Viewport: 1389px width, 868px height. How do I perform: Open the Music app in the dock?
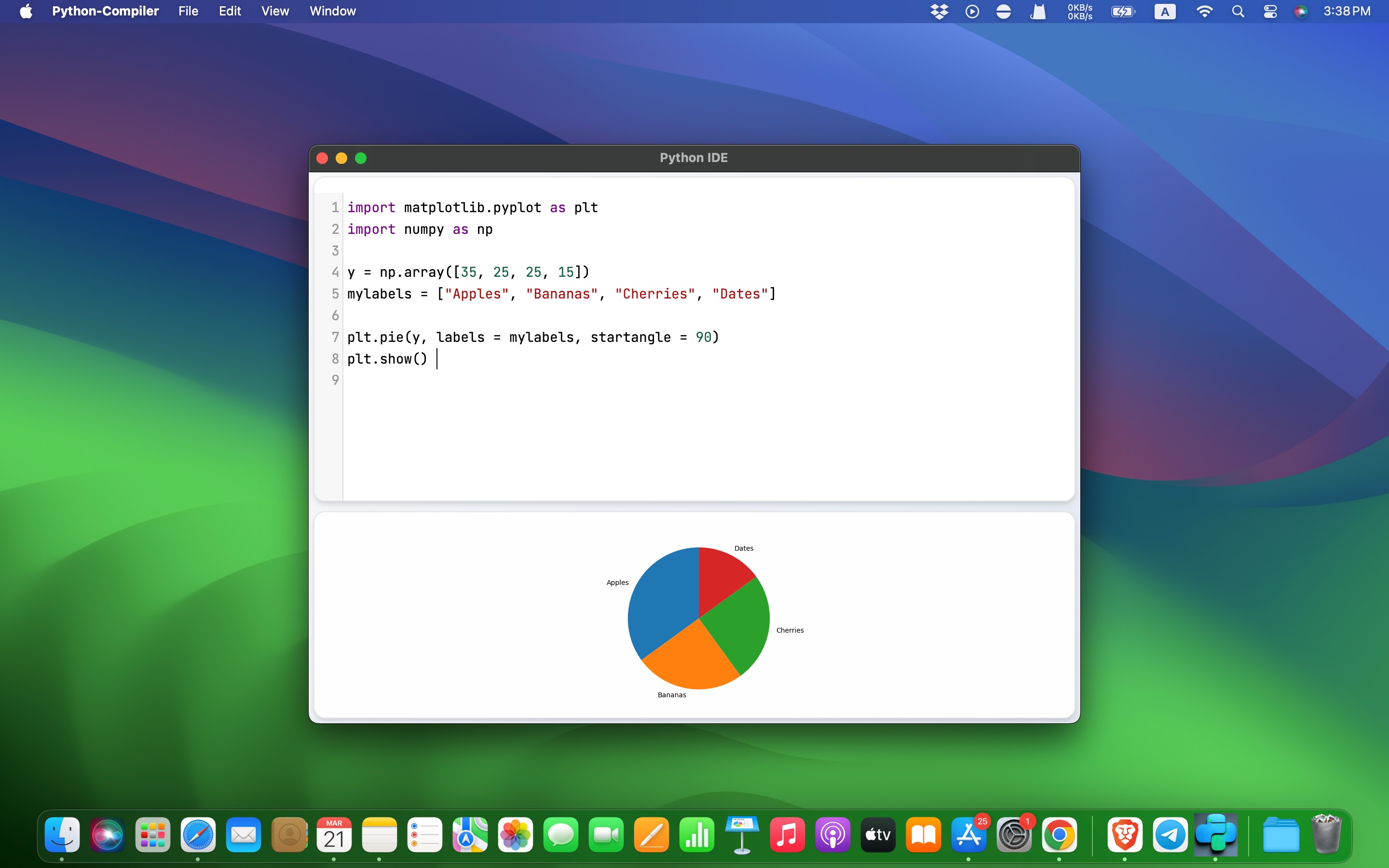click(x=788, y=834)
